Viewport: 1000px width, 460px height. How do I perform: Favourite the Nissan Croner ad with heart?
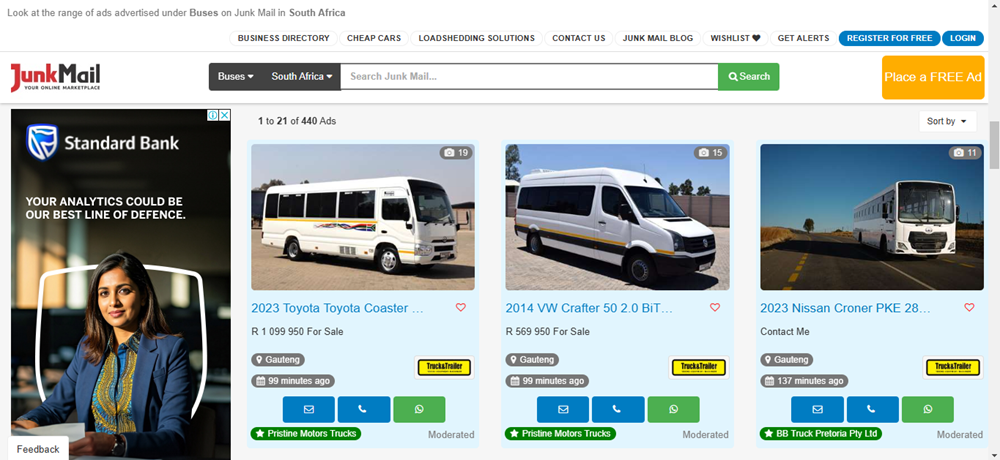coord(969,308)
